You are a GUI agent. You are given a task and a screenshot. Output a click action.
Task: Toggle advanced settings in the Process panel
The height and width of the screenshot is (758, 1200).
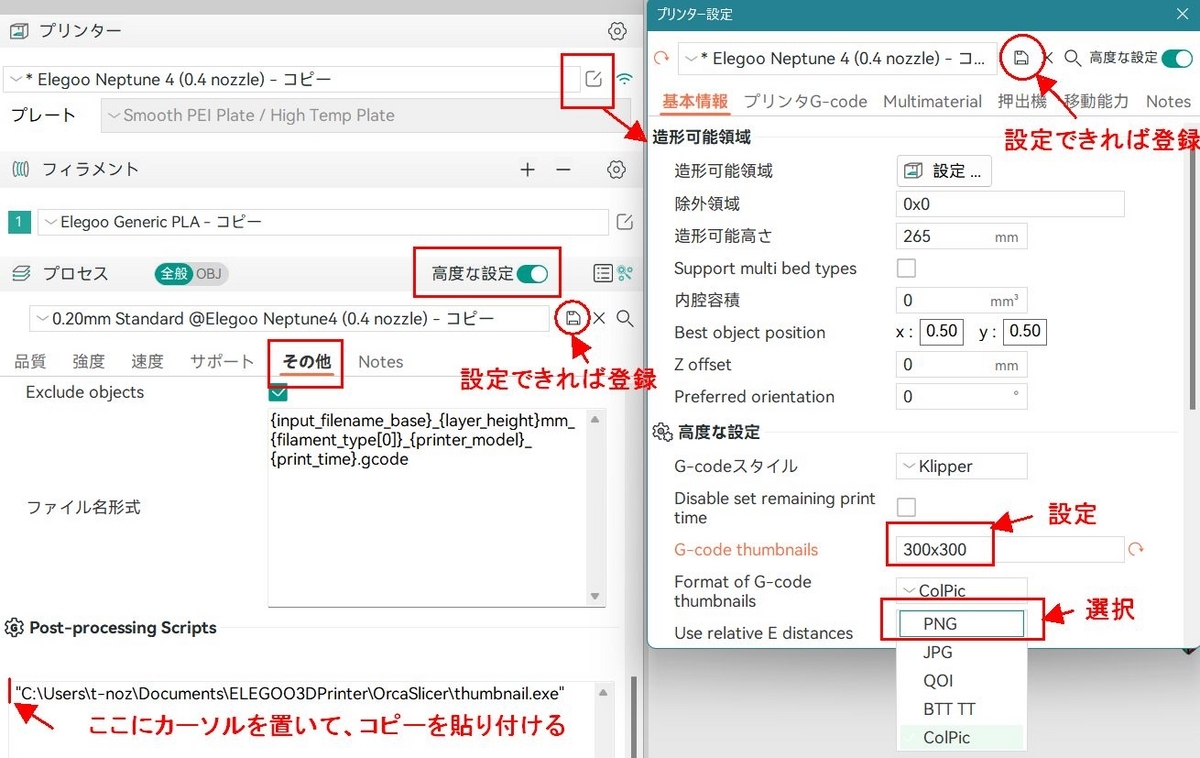click(x=532, y=273)
